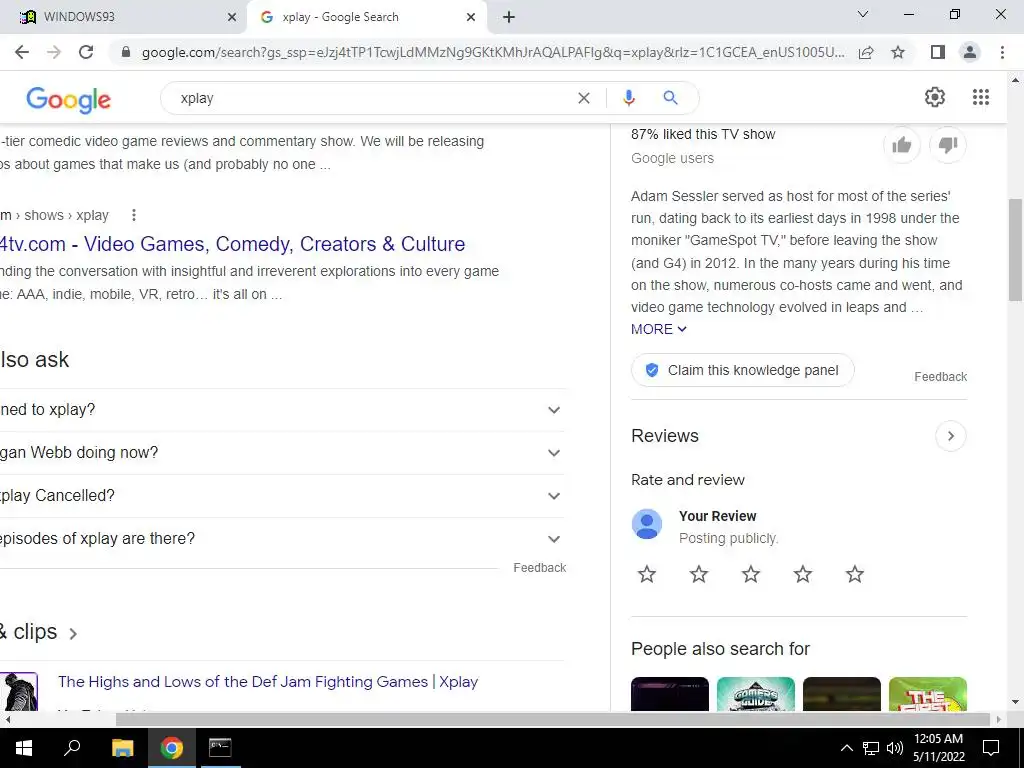
Task: Show hidden system tray icons
Action: [846, 748]
